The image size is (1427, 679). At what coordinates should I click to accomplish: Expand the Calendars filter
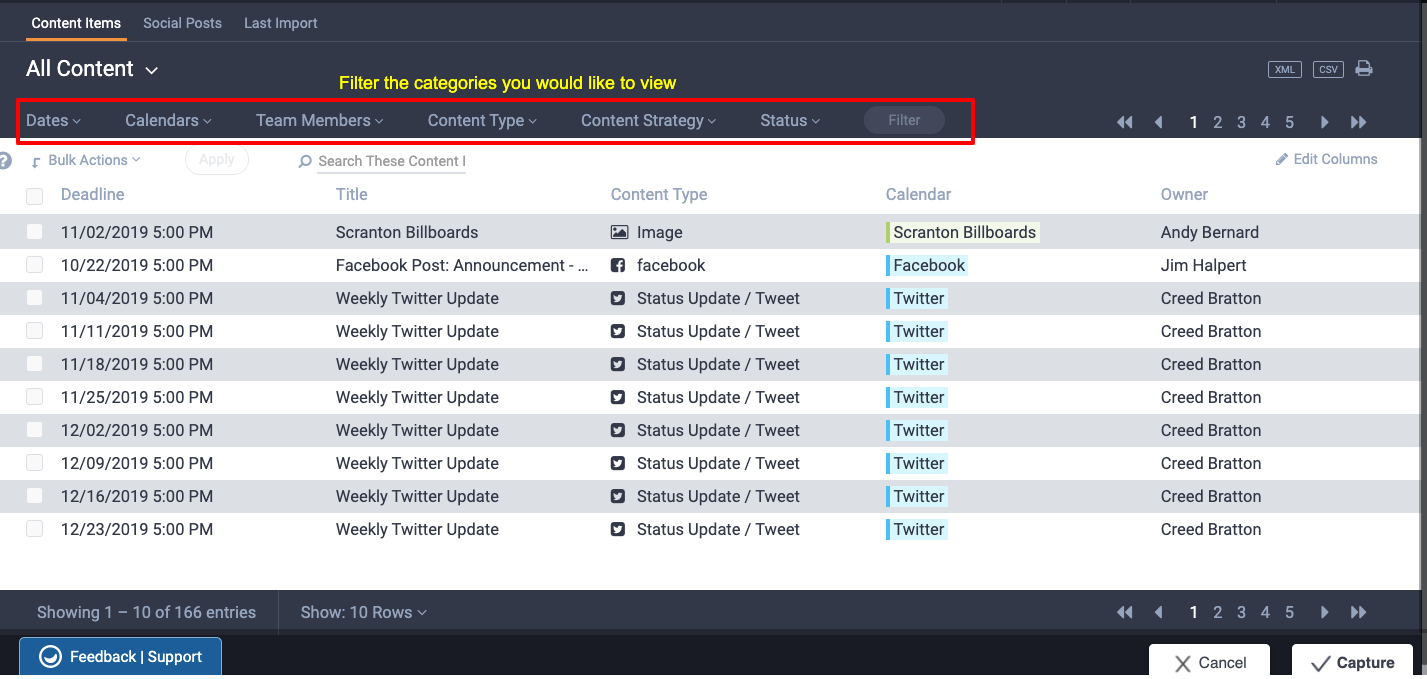168,120
